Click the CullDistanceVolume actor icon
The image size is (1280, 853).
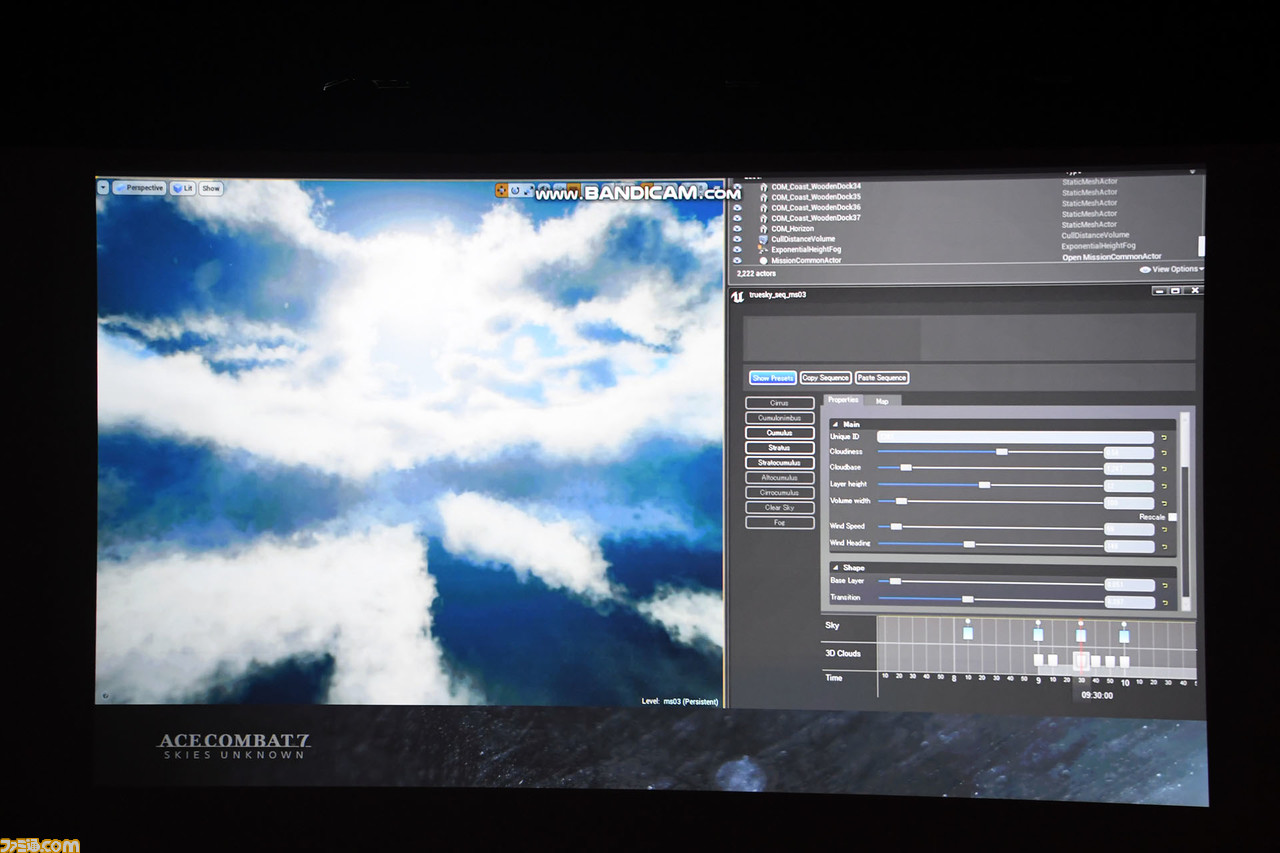(x=763, y=240)
